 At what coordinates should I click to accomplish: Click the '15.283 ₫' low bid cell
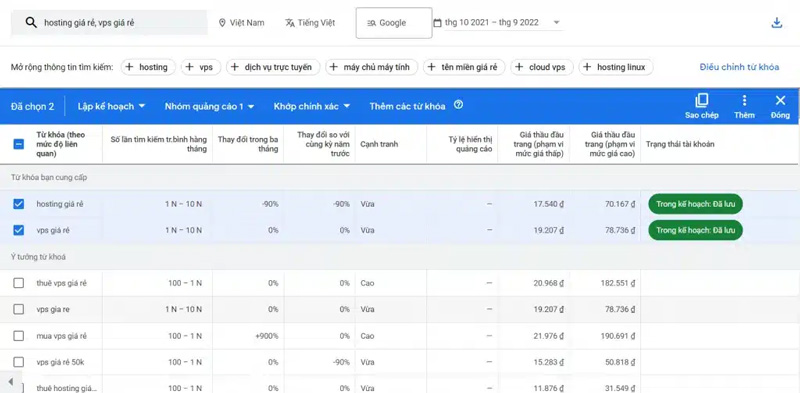pos(548,362)
